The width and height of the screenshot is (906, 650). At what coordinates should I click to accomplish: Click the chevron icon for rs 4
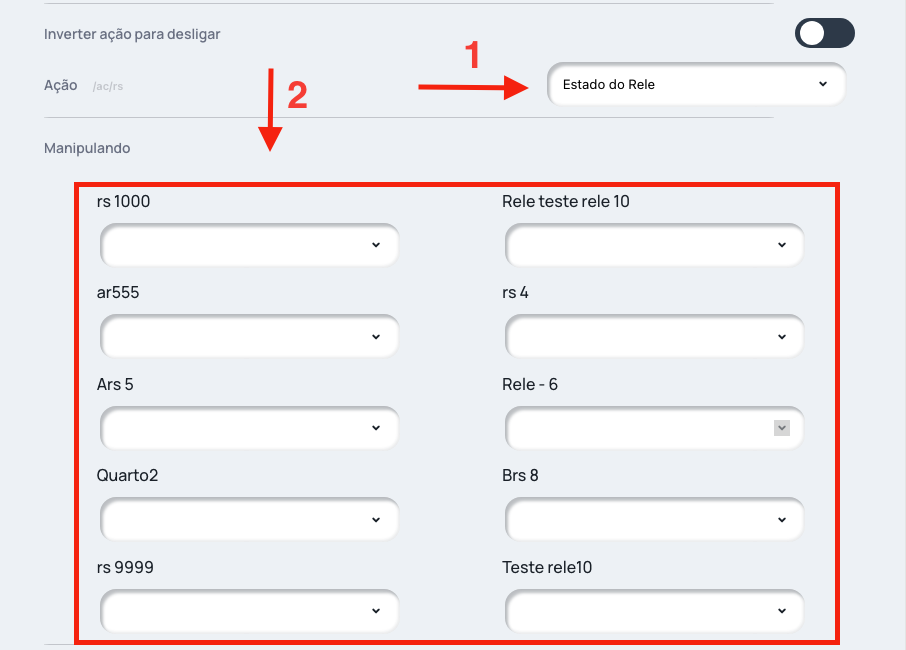pos(782,337)
